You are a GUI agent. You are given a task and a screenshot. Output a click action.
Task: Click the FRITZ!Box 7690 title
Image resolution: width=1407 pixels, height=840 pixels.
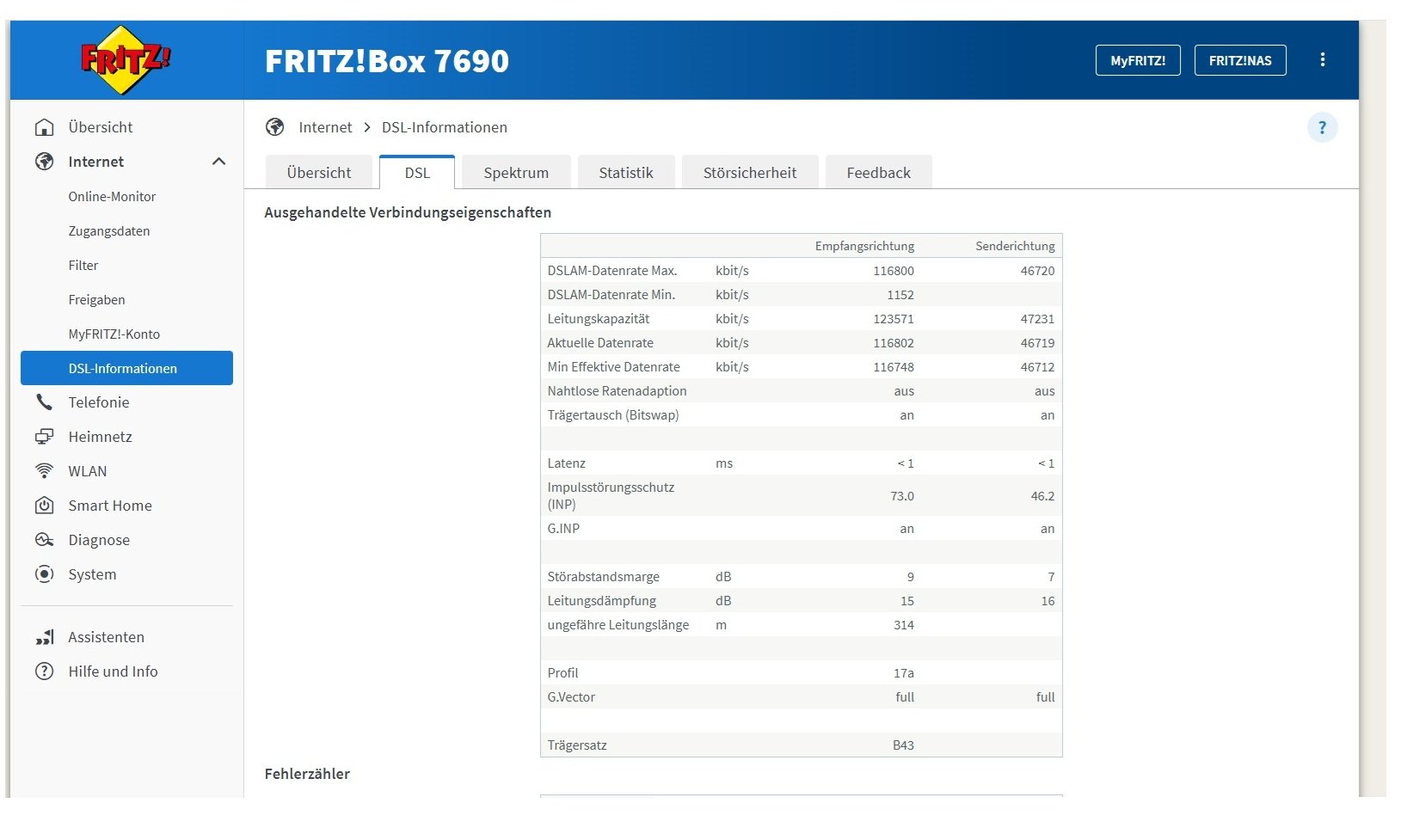[387, 61]
